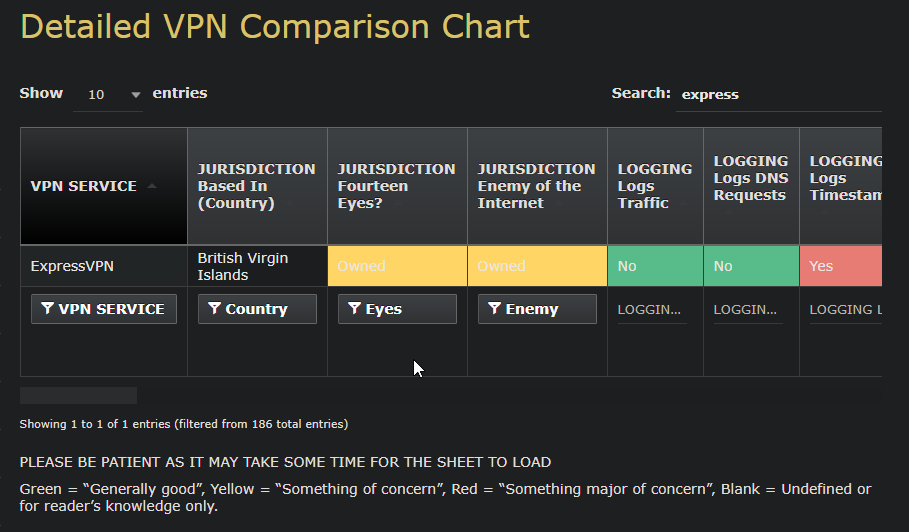Click the funnel icon on Eyes filter
Viewport: 909px width, 532px height.
coord(354,309)
